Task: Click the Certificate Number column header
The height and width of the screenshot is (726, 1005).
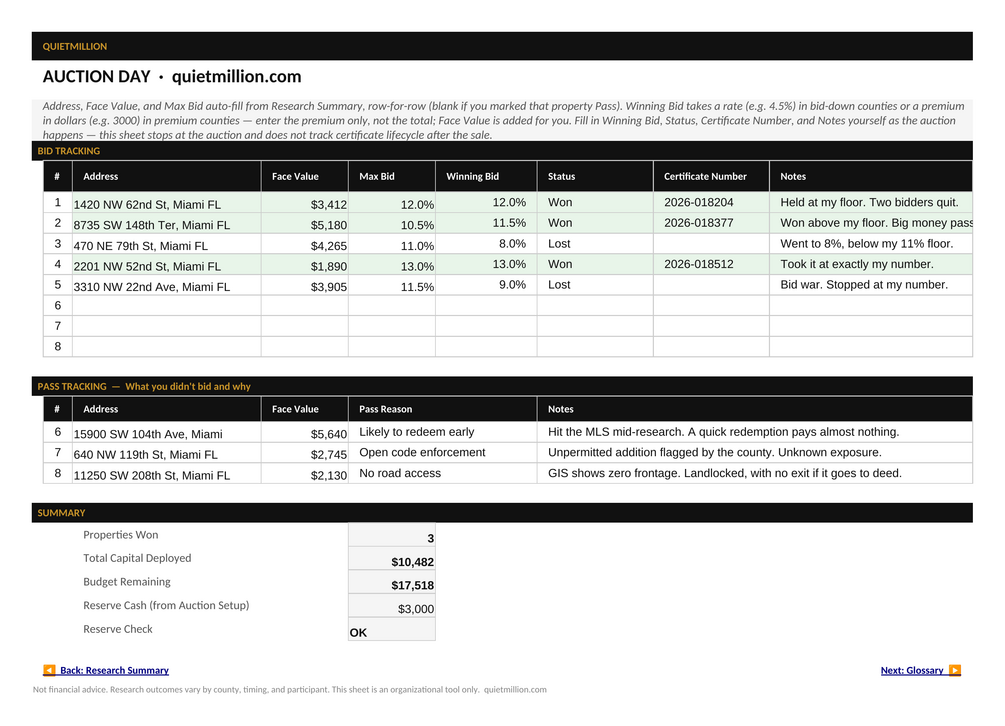Action: pyautogui.click(x=711, y=176)
